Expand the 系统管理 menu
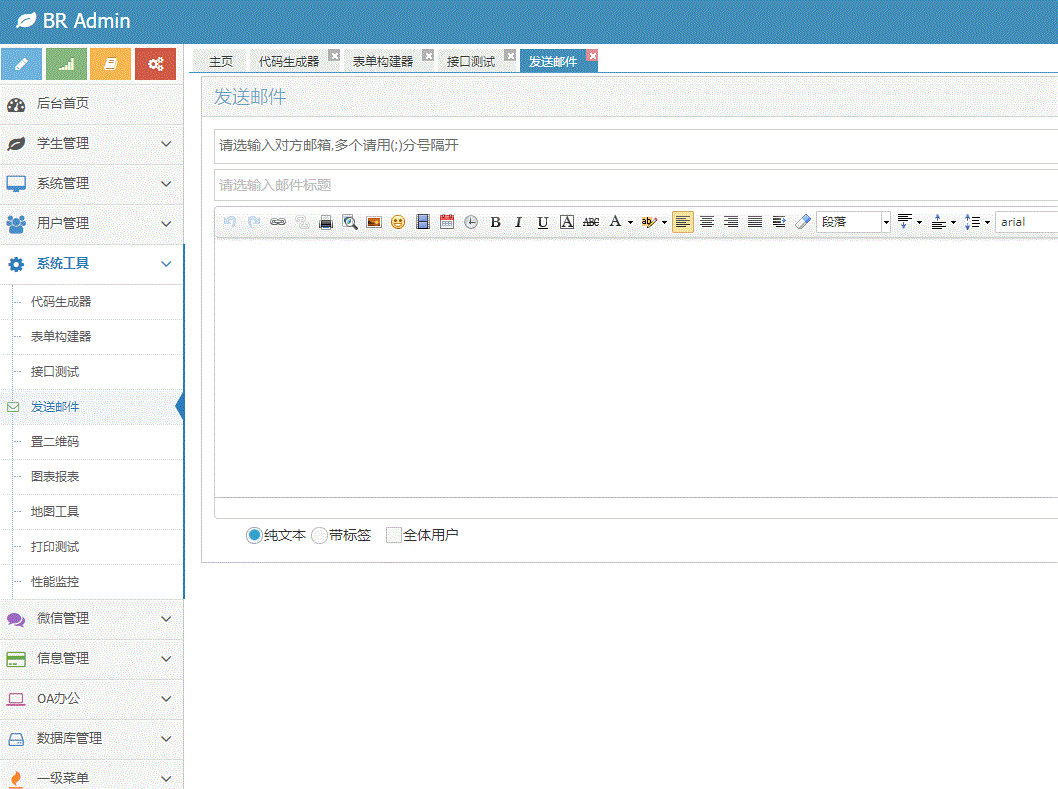Screen dimensions: 1058x789 (x=92, y=184)
